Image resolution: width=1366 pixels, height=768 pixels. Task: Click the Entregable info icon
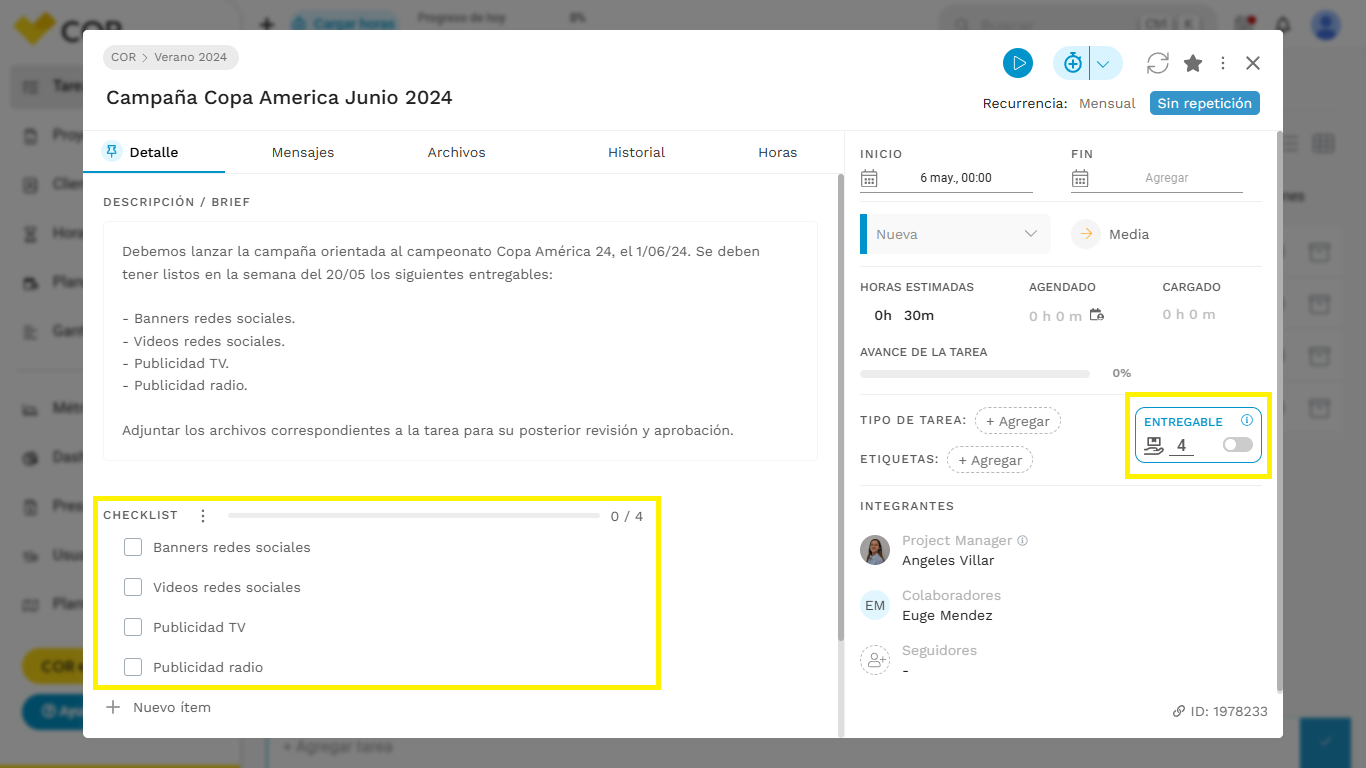click(x=1247, y=420)
